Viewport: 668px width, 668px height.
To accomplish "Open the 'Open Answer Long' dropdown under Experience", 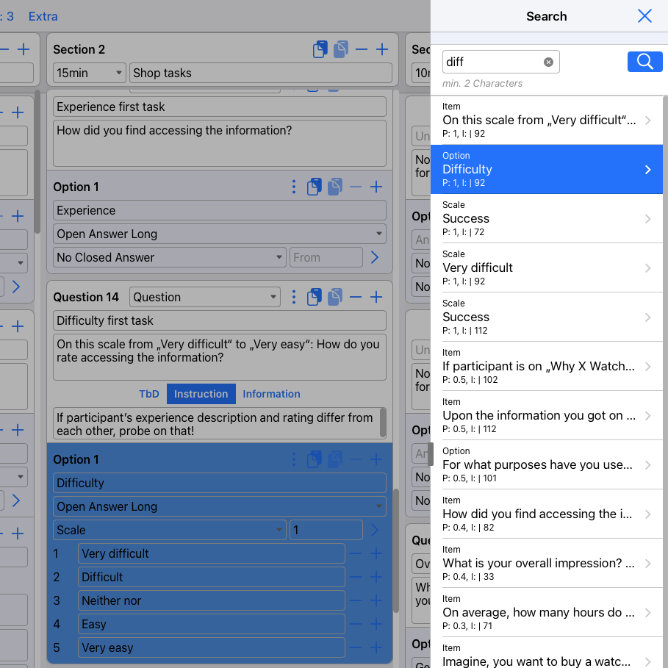I will tap(219, 234).
